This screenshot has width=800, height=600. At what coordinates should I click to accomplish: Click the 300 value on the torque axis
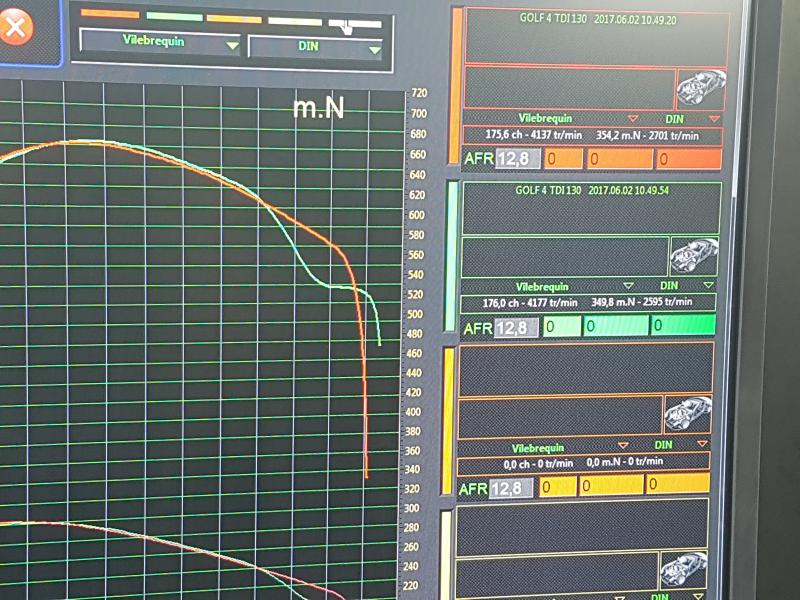coord(411,508)
